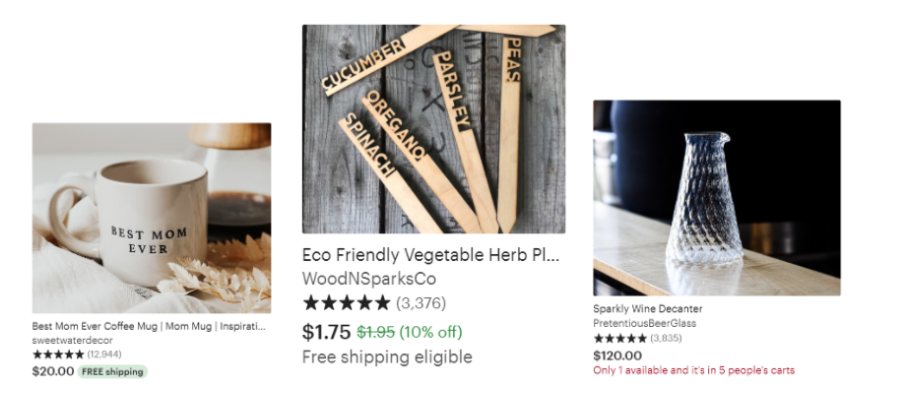Click the Free shipping eligible text
The image size is (916, 397).
(387, 357)
